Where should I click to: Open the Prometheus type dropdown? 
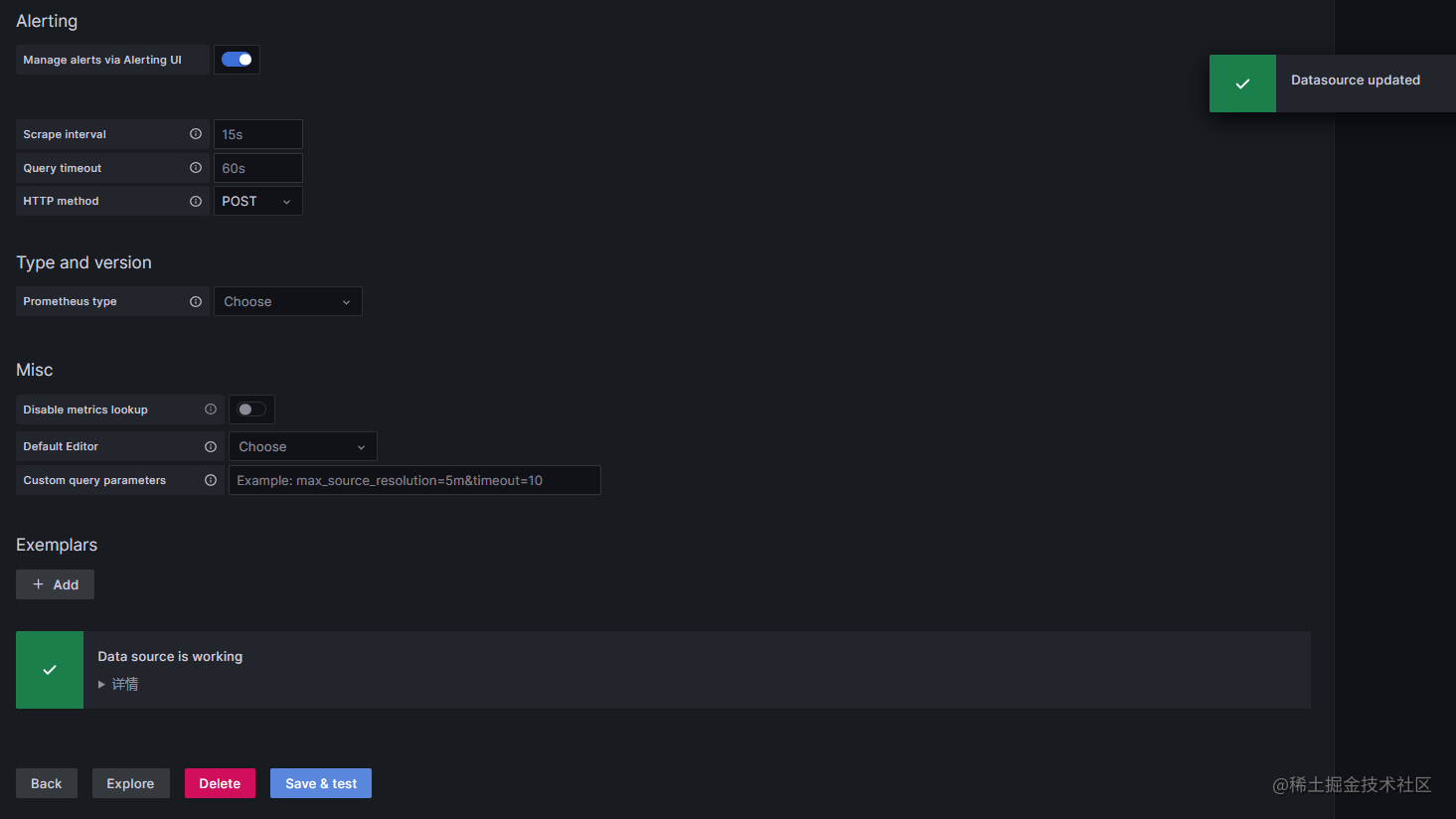click(x=287, y=301)
